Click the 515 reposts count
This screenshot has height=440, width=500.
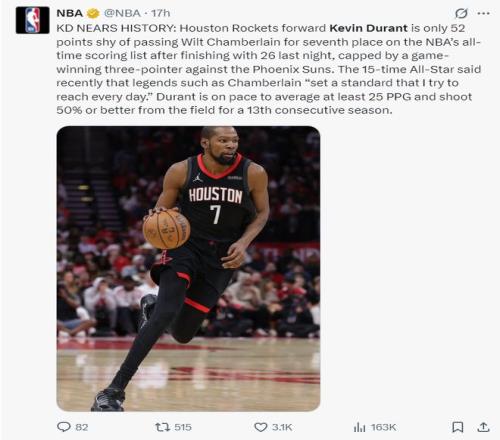point(183,427)
